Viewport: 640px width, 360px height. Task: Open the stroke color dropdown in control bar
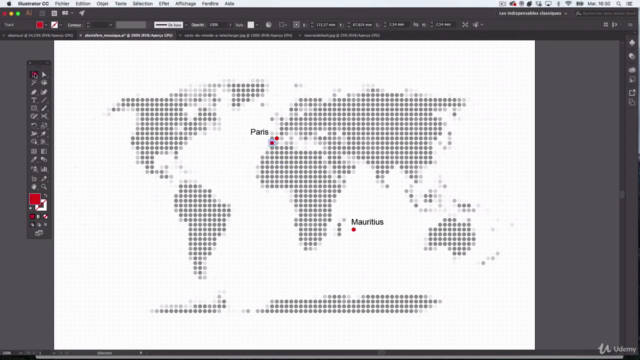click(61, 25)
